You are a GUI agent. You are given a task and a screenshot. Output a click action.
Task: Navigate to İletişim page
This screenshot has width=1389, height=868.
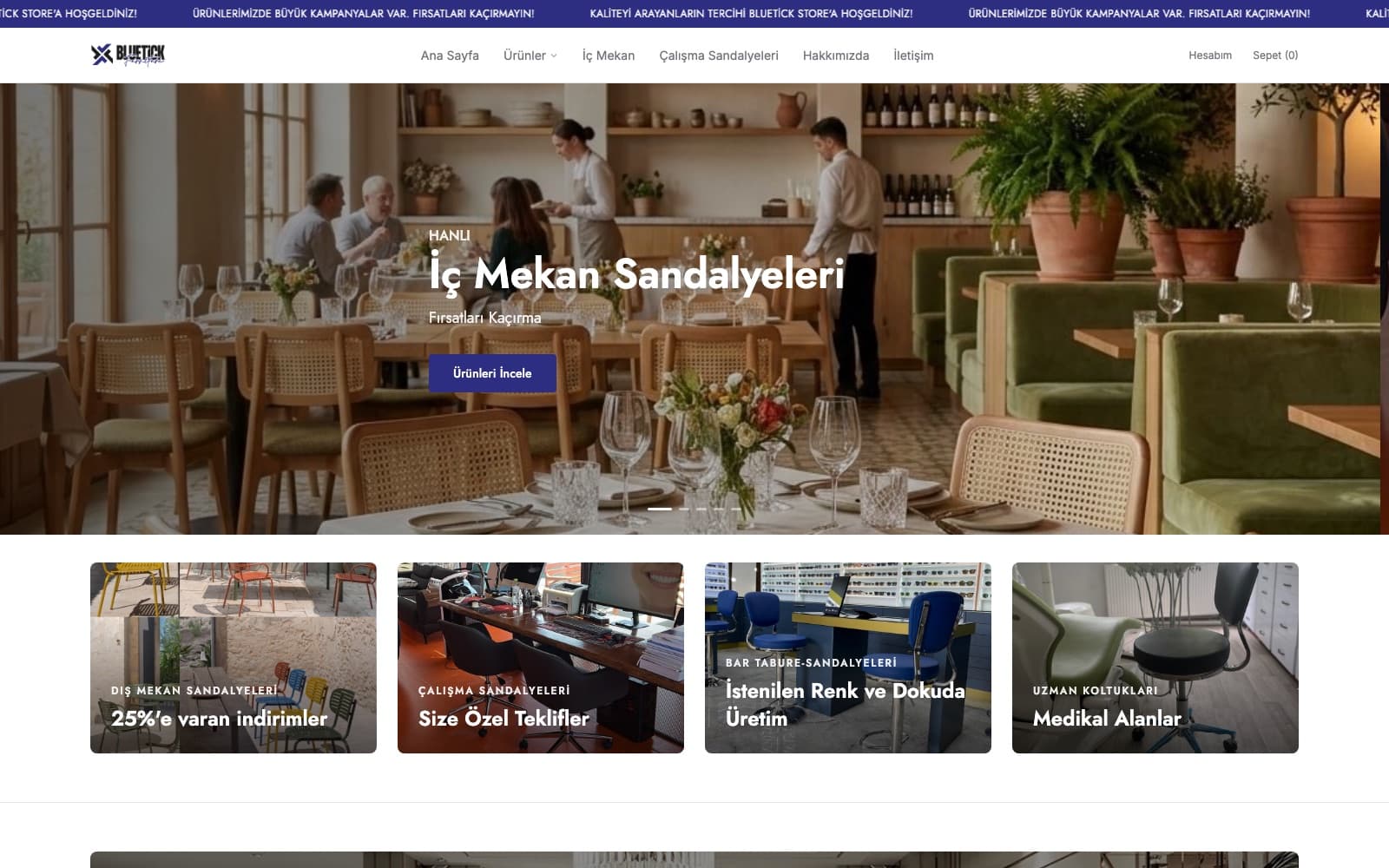pos(913,56)
